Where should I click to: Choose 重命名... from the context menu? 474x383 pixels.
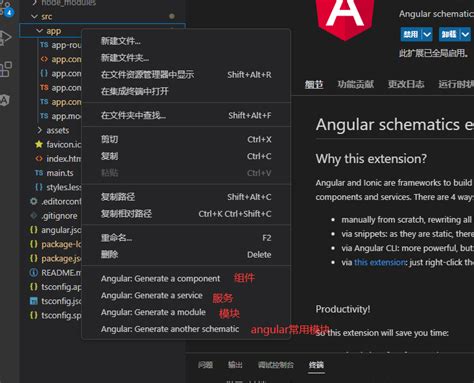pyautogui.click(x=186, y=238)
